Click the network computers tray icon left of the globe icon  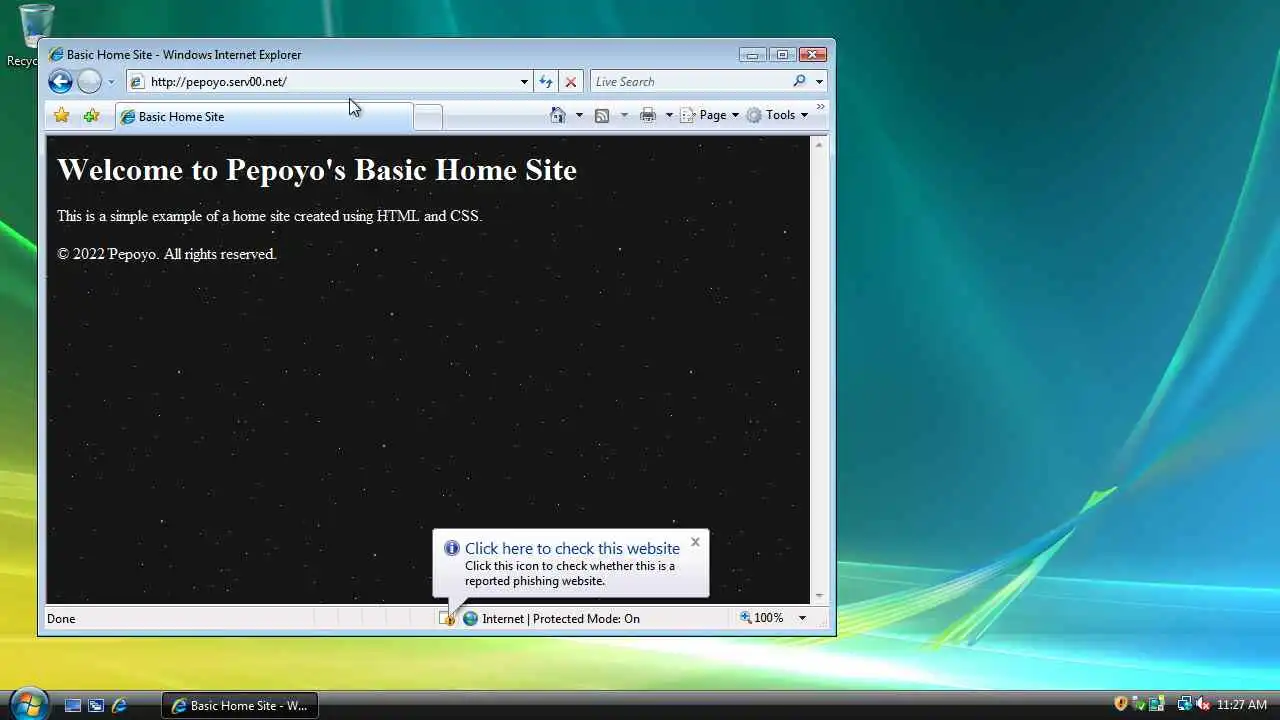coord(1156,704)
